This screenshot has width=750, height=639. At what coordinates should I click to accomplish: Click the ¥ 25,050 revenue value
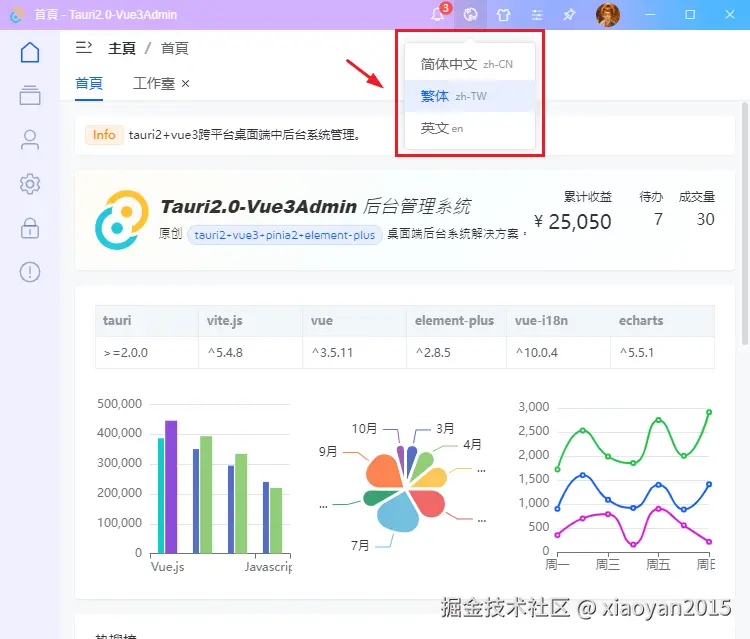[573, 221]
